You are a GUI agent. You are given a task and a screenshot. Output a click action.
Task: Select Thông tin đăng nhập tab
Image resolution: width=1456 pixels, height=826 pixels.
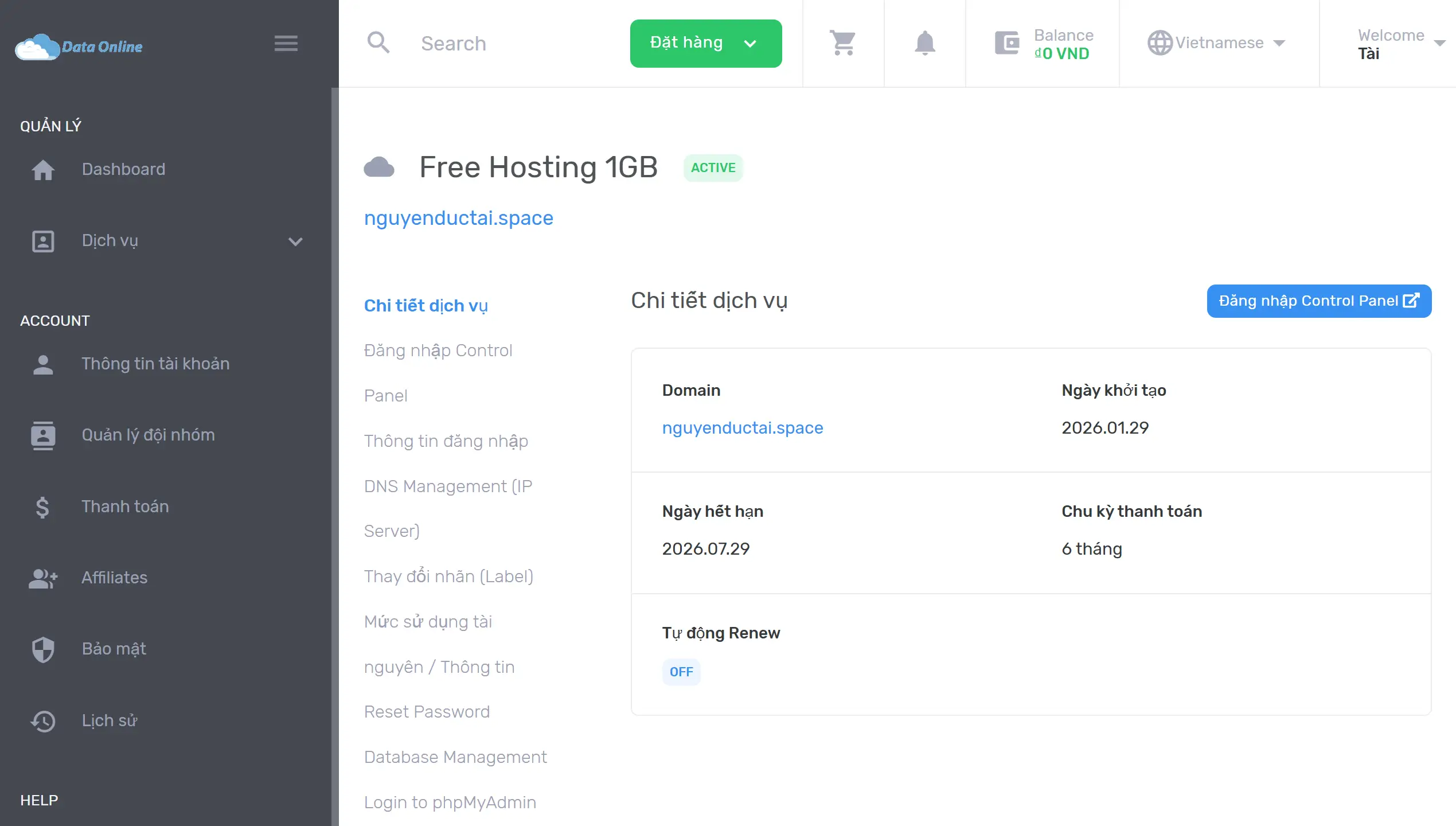click(446, 441)
